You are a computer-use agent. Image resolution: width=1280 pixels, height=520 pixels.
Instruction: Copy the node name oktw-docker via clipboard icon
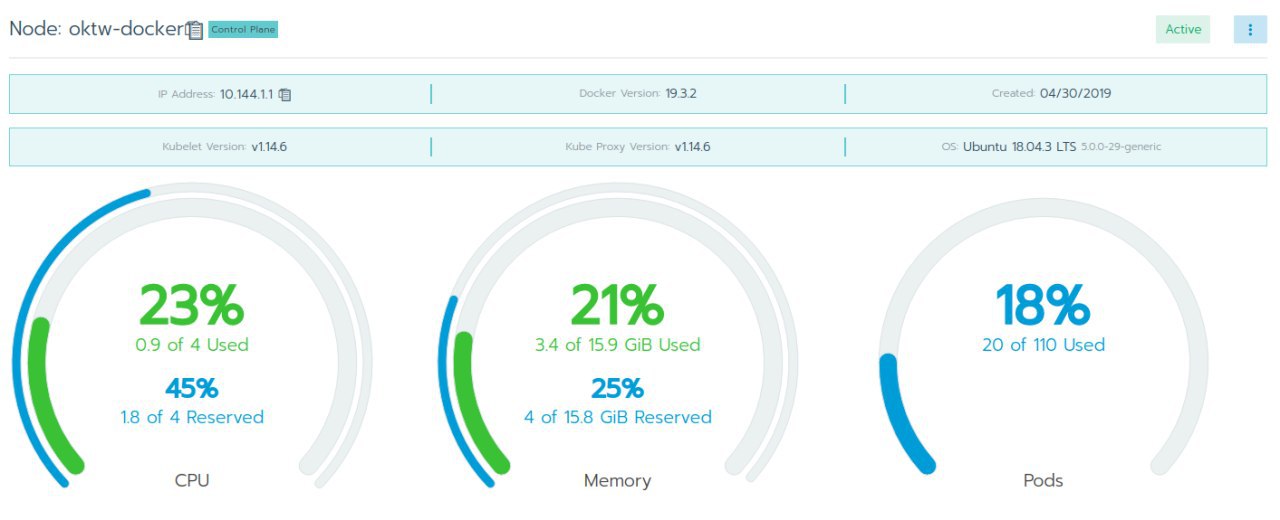[x=195, y=30]
